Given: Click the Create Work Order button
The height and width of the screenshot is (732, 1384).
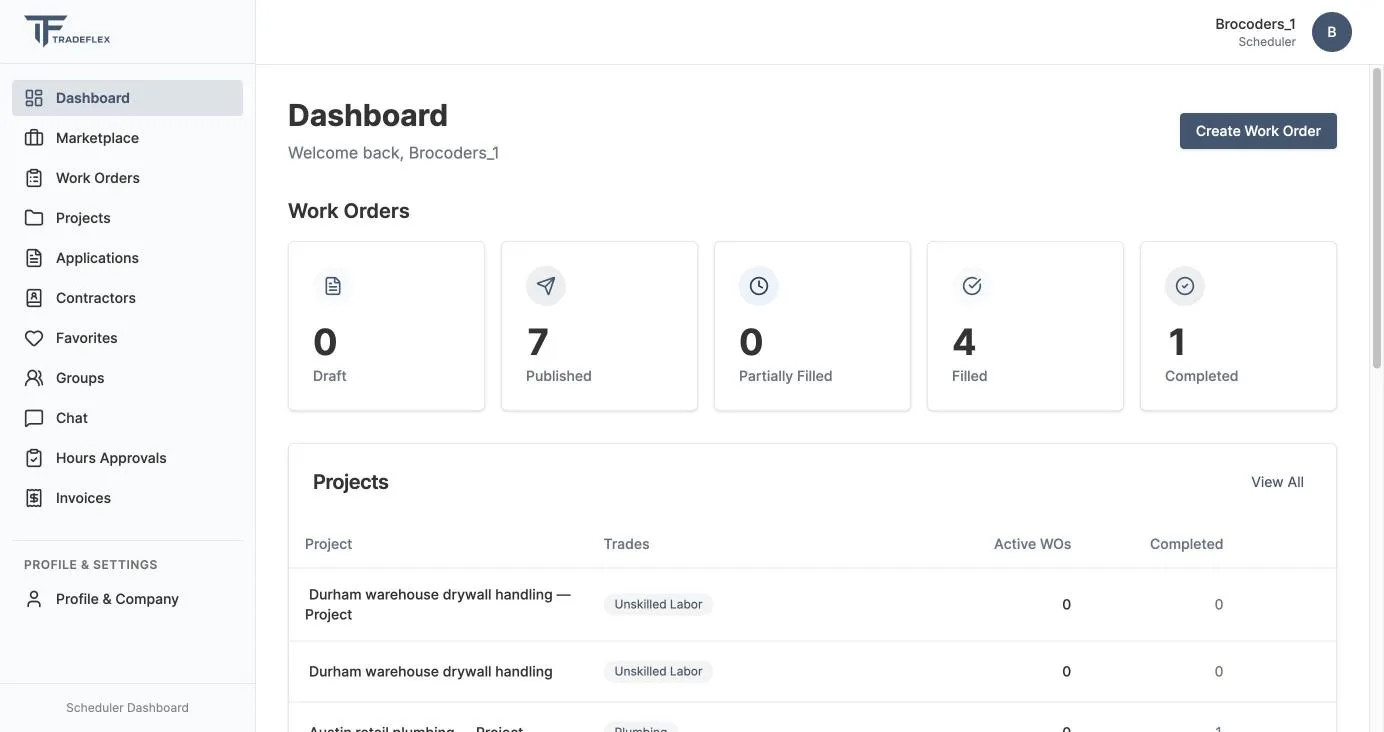Looking at the screenshot, I should coord(1258,131).
